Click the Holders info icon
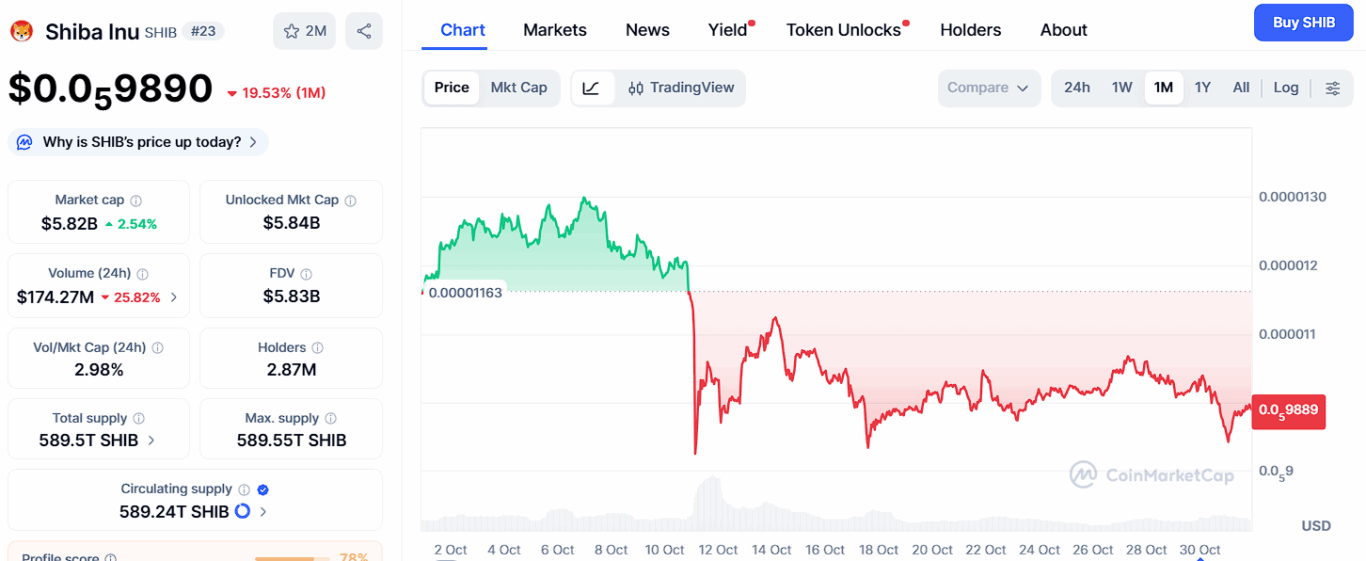1366x561 pixels. point(317,348)
